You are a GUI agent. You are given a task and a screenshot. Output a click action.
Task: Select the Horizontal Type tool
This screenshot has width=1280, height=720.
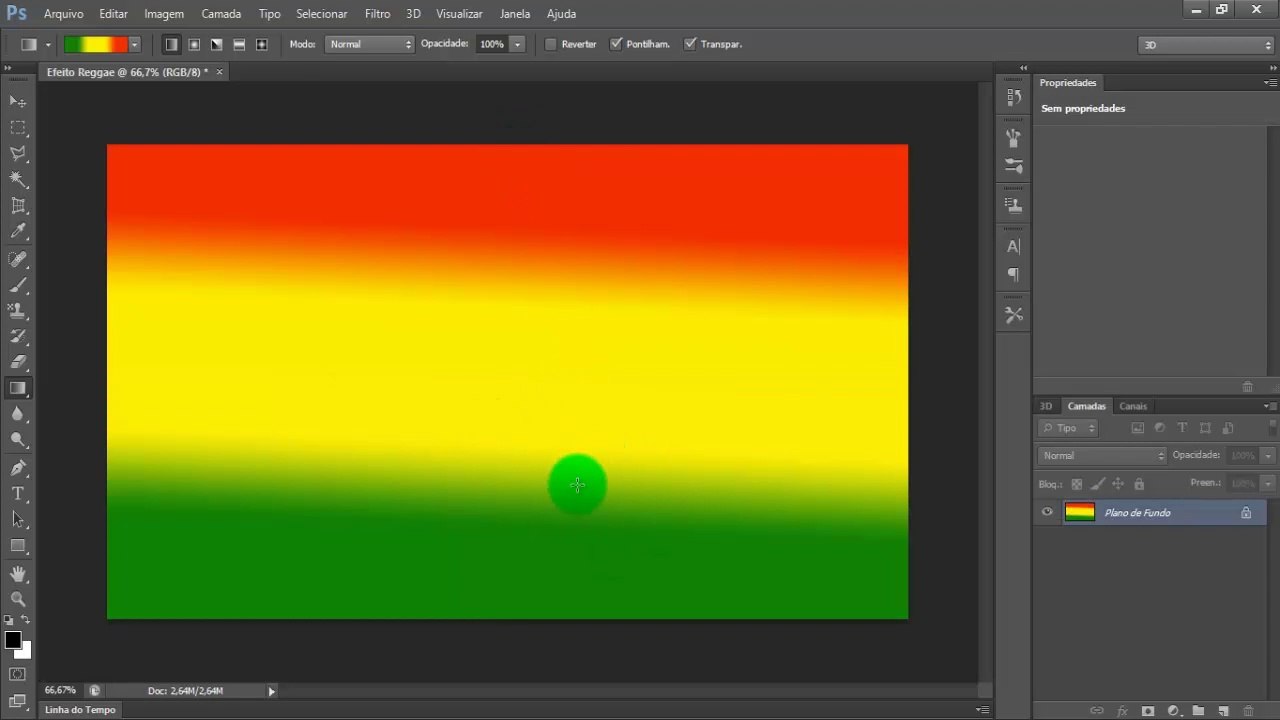tap(18, 494)
